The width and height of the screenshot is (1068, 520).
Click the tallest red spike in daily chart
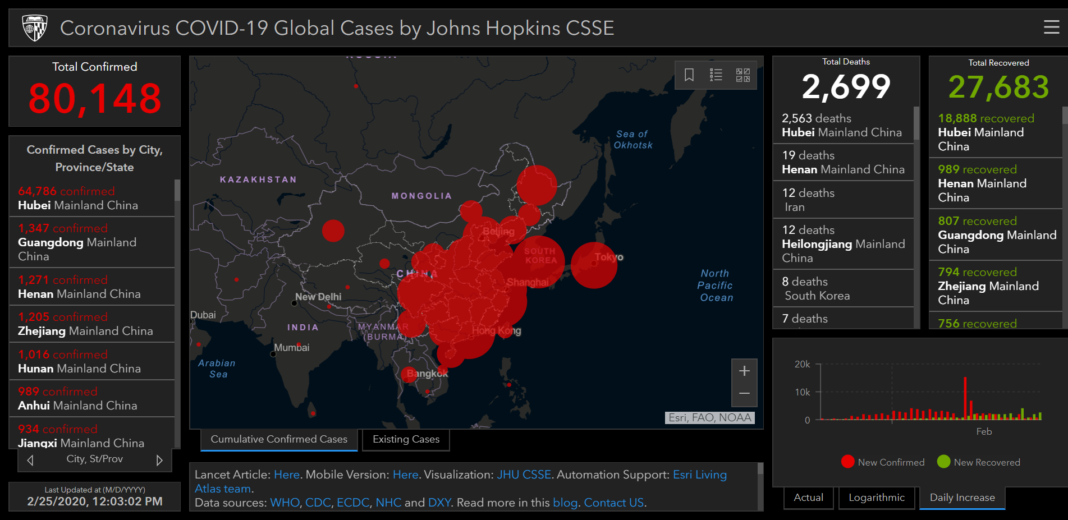point(965,398)
